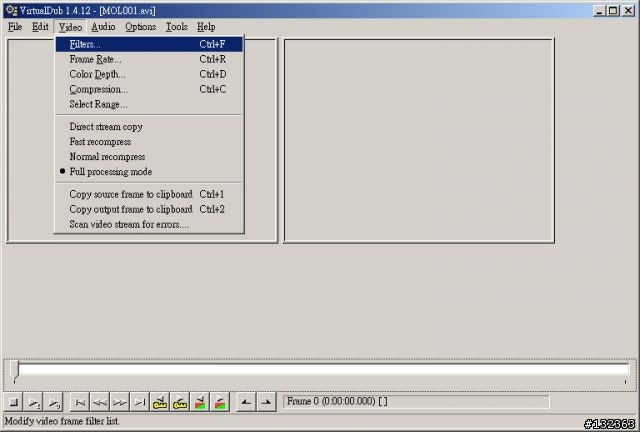Close the open Video menu
Viewport: 640px width, 432px height.
click(x=70, y=27)
